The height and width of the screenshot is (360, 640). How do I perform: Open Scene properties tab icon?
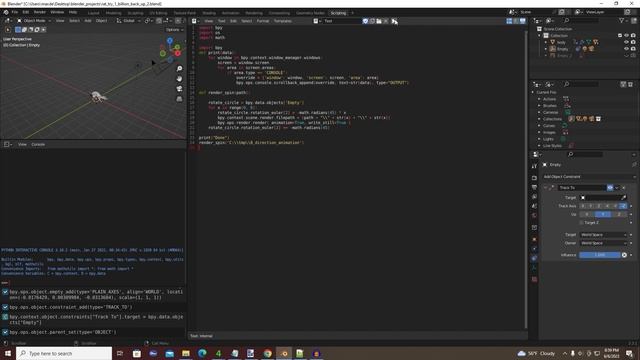tap(534, 206)
